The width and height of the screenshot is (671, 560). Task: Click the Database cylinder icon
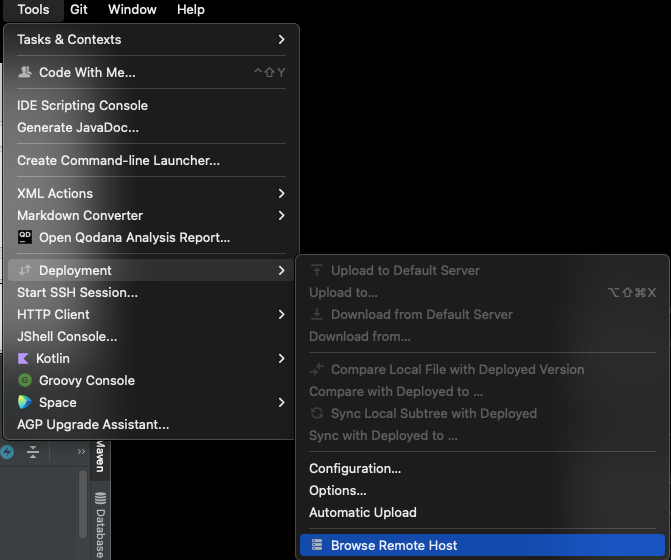pos(100,498)
